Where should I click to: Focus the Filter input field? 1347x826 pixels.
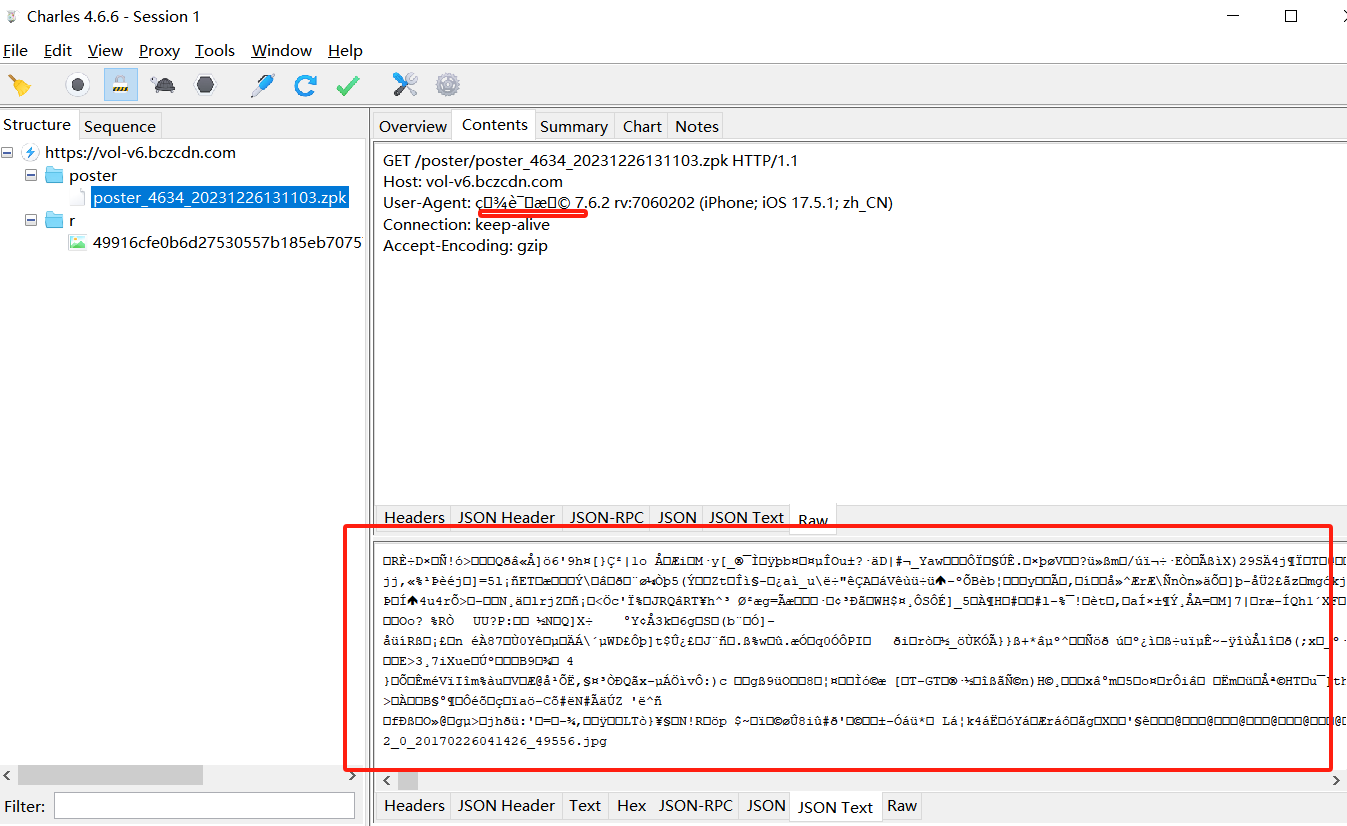click(x=204, y=805)
